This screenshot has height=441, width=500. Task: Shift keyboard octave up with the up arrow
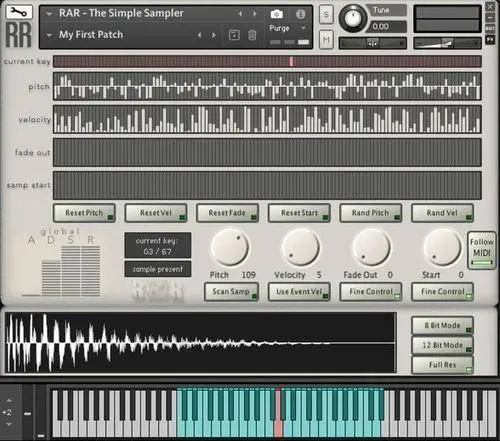pos(9,401)
